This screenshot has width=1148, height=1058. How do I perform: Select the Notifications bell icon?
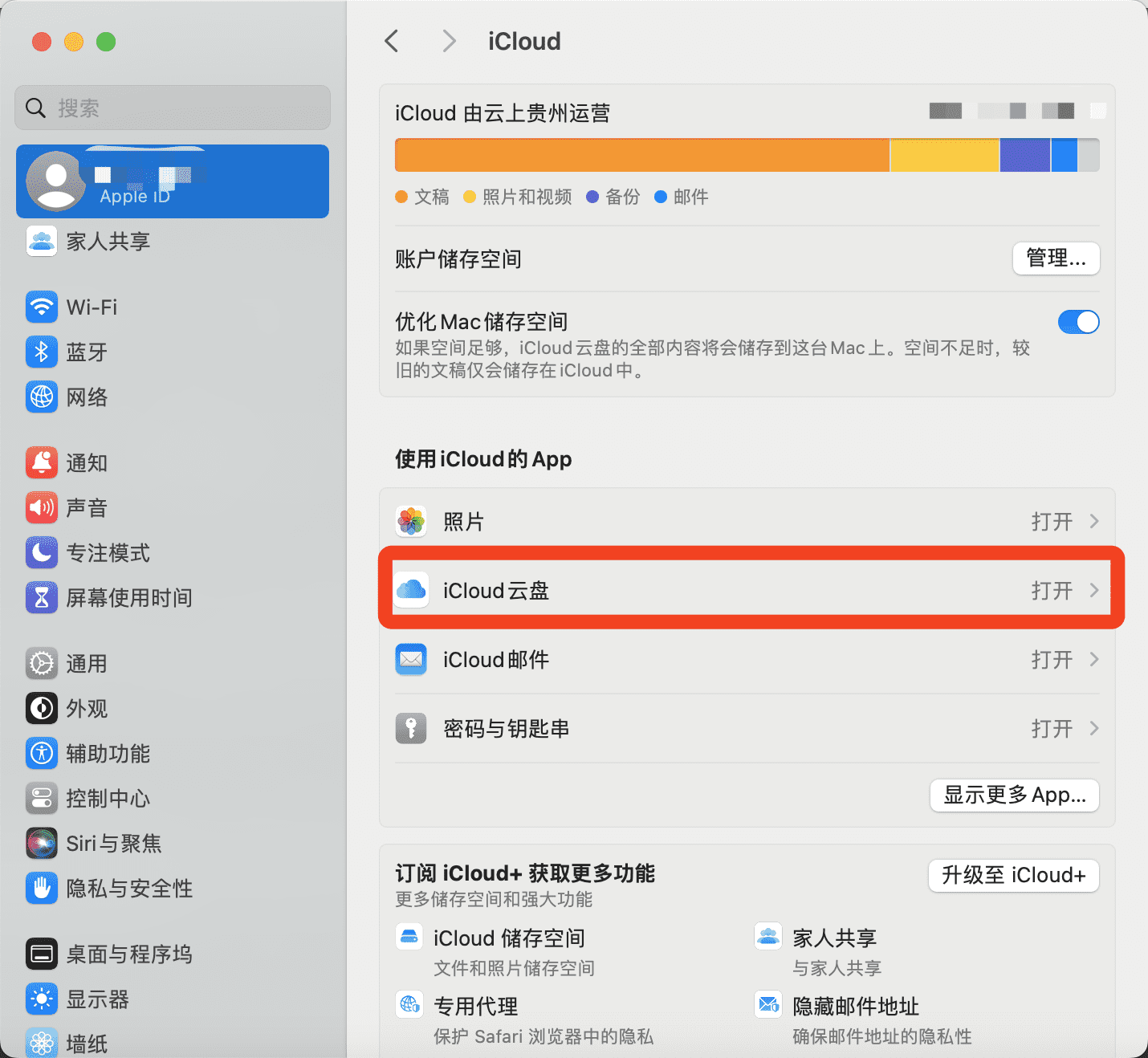coord(42,462)
